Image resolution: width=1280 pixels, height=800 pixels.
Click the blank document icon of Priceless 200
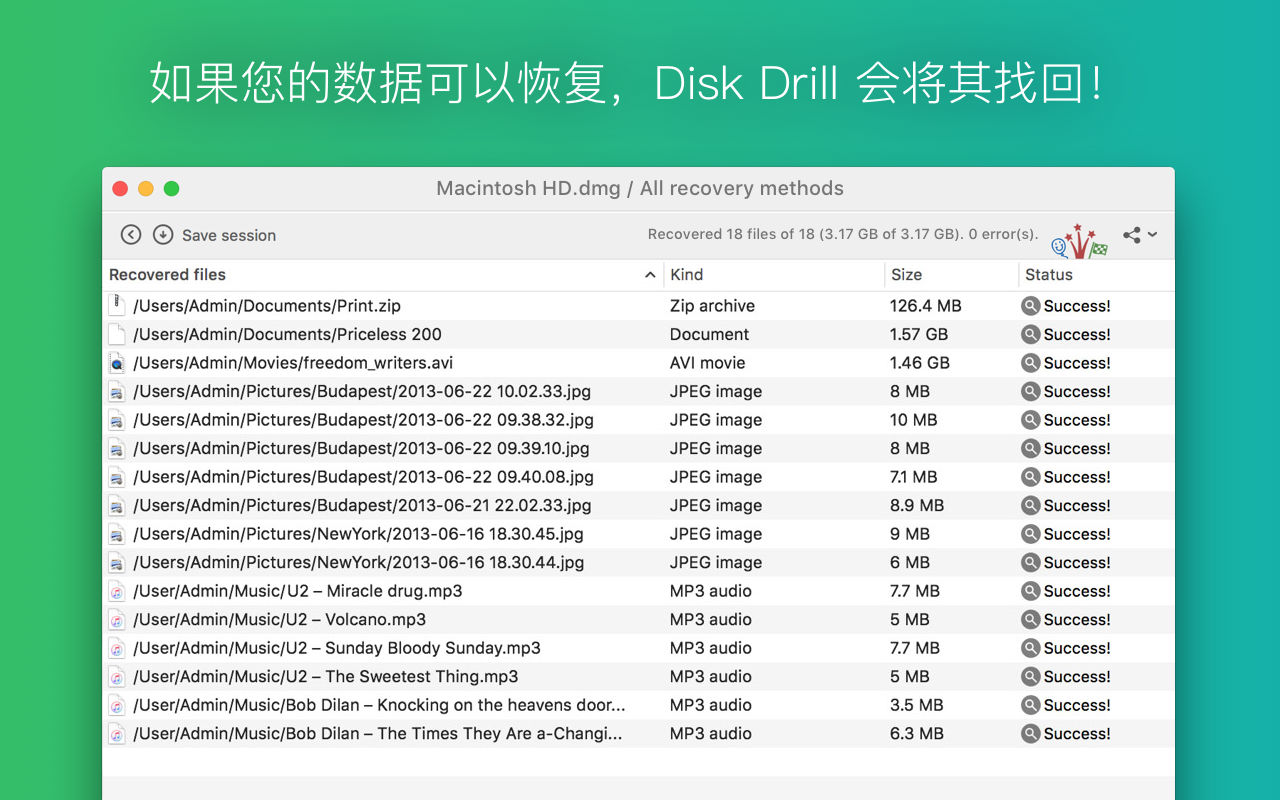[x=117, y=335]
